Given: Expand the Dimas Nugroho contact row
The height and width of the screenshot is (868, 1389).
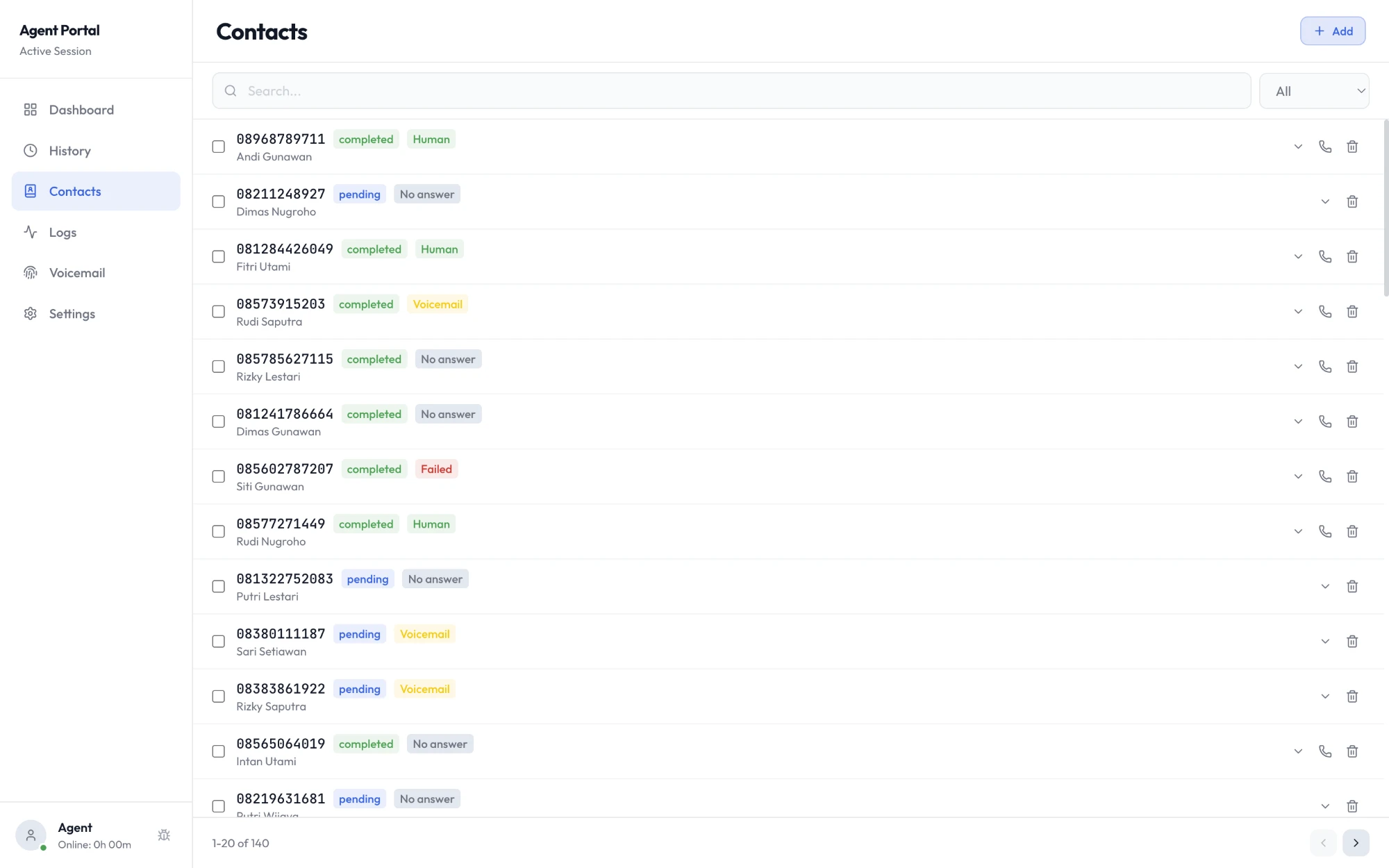Looking at the screenshot, I should (x=1325, y=201).
